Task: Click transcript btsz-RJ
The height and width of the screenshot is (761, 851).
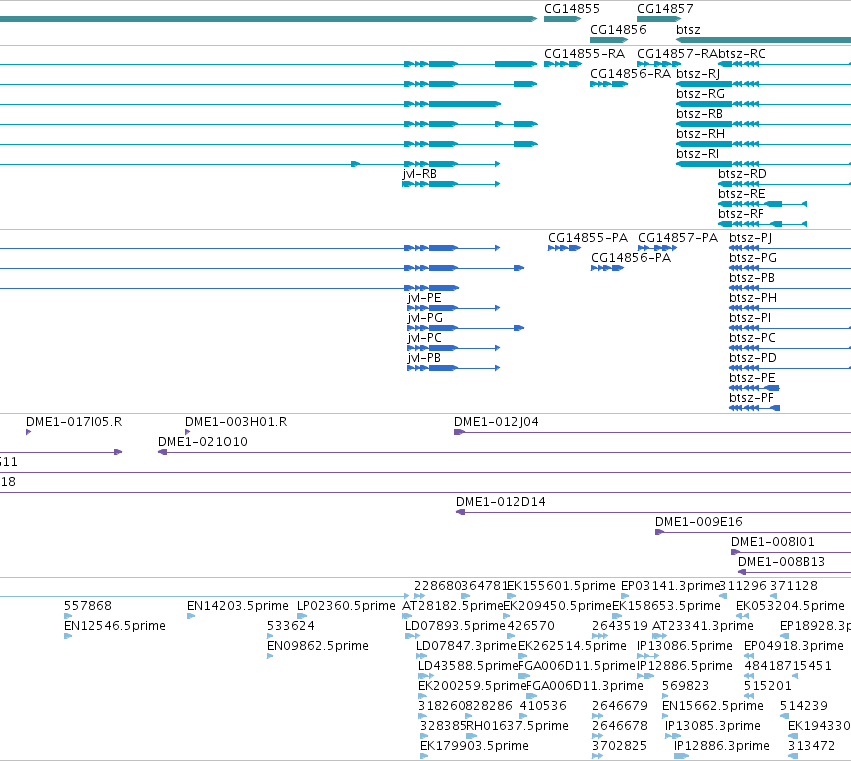Action: click(698, 74)
